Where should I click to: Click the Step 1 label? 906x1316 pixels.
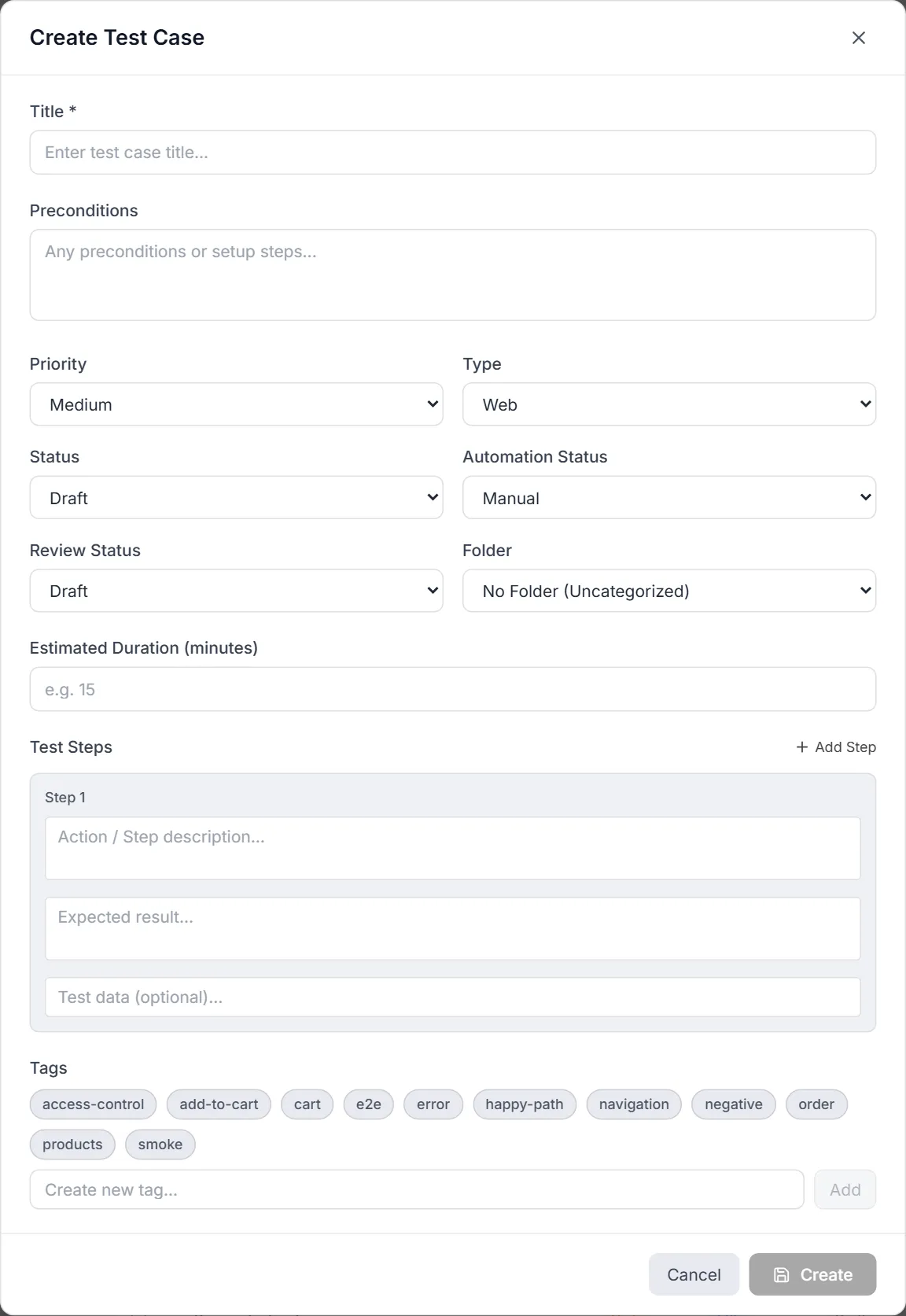click(65, 797)
